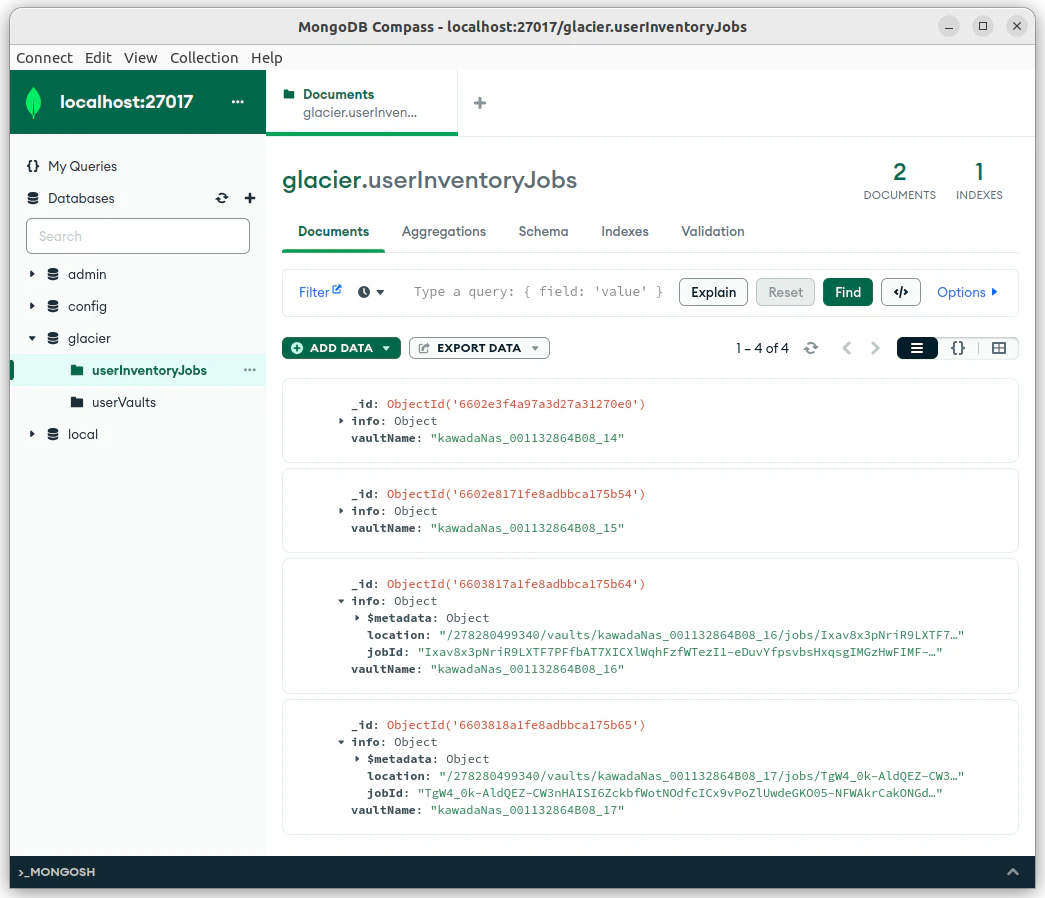
Task: Open the query history clock dropdown
Action: point(371,292)
